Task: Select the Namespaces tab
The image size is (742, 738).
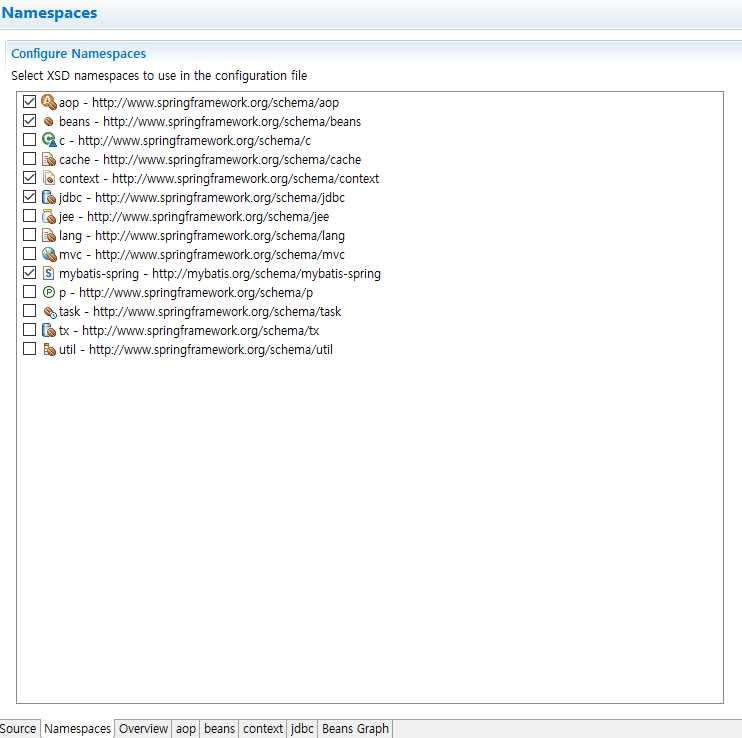Action: tap(78, 729)
